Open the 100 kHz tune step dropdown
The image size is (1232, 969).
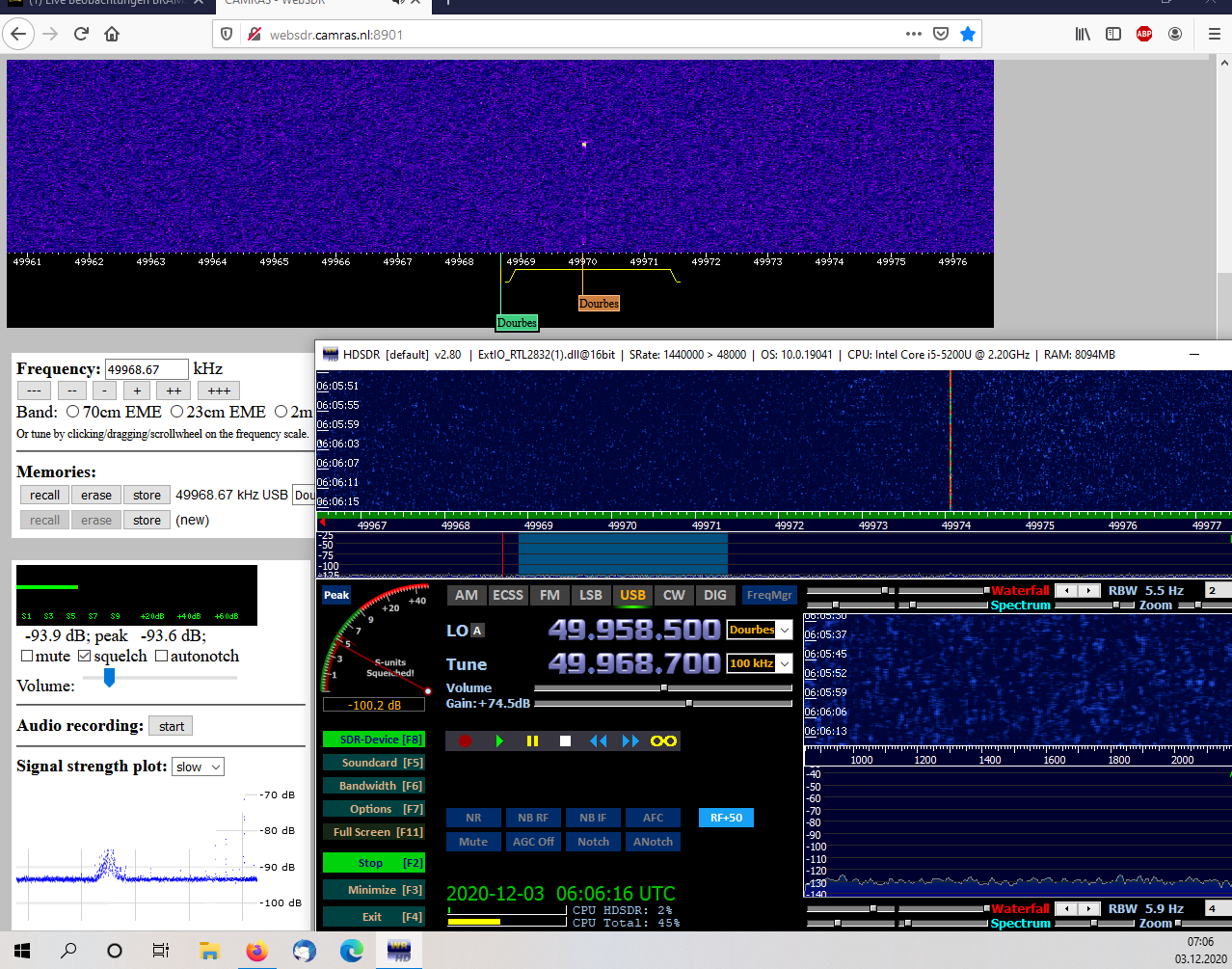click(x=785, y=663)
